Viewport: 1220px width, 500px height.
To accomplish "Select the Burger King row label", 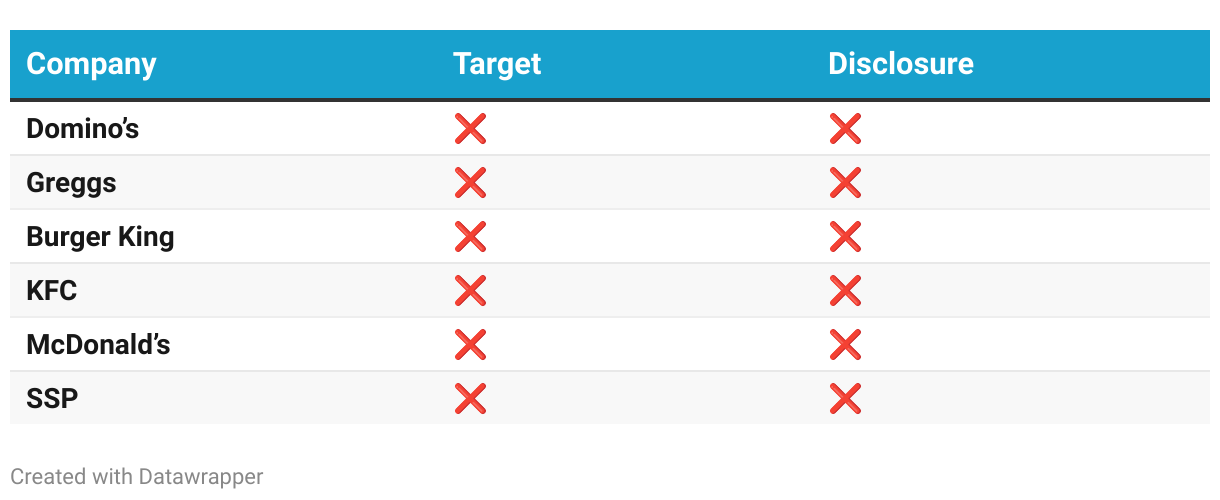I will coord(100,237).
